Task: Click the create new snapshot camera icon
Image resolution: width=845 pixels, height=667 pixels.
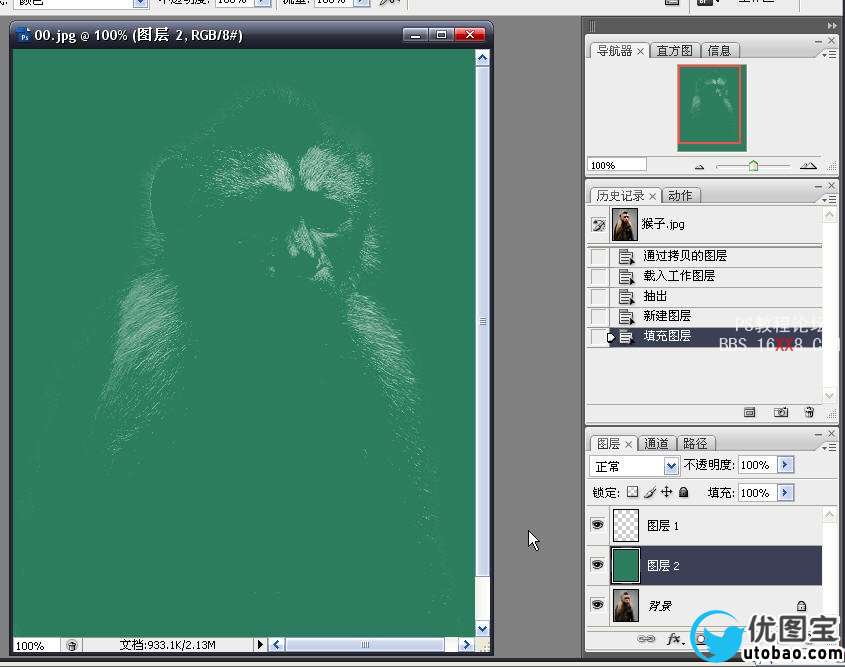Action: point(780,413)
